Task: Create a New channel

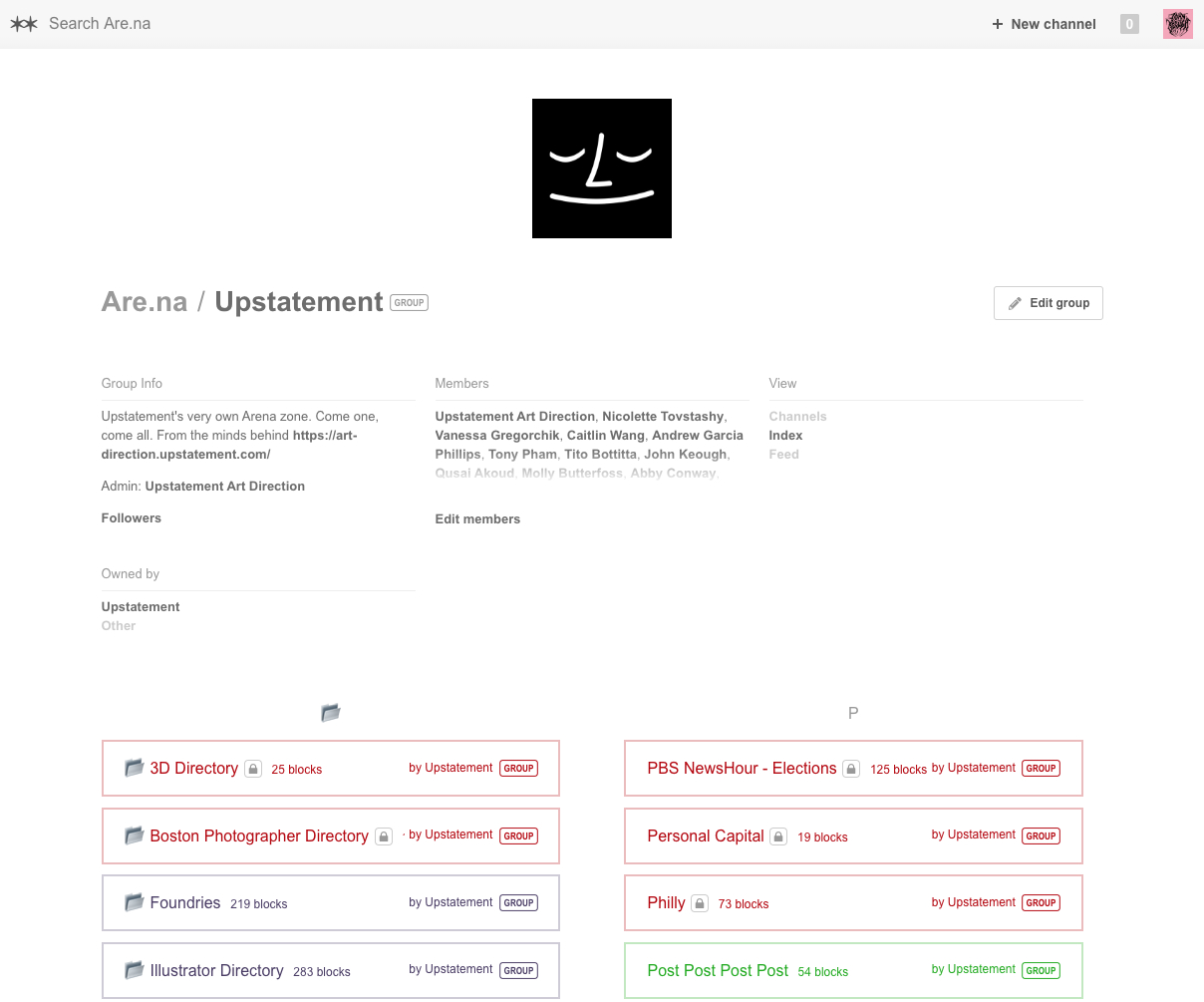Action: [x=1044, y=24]
